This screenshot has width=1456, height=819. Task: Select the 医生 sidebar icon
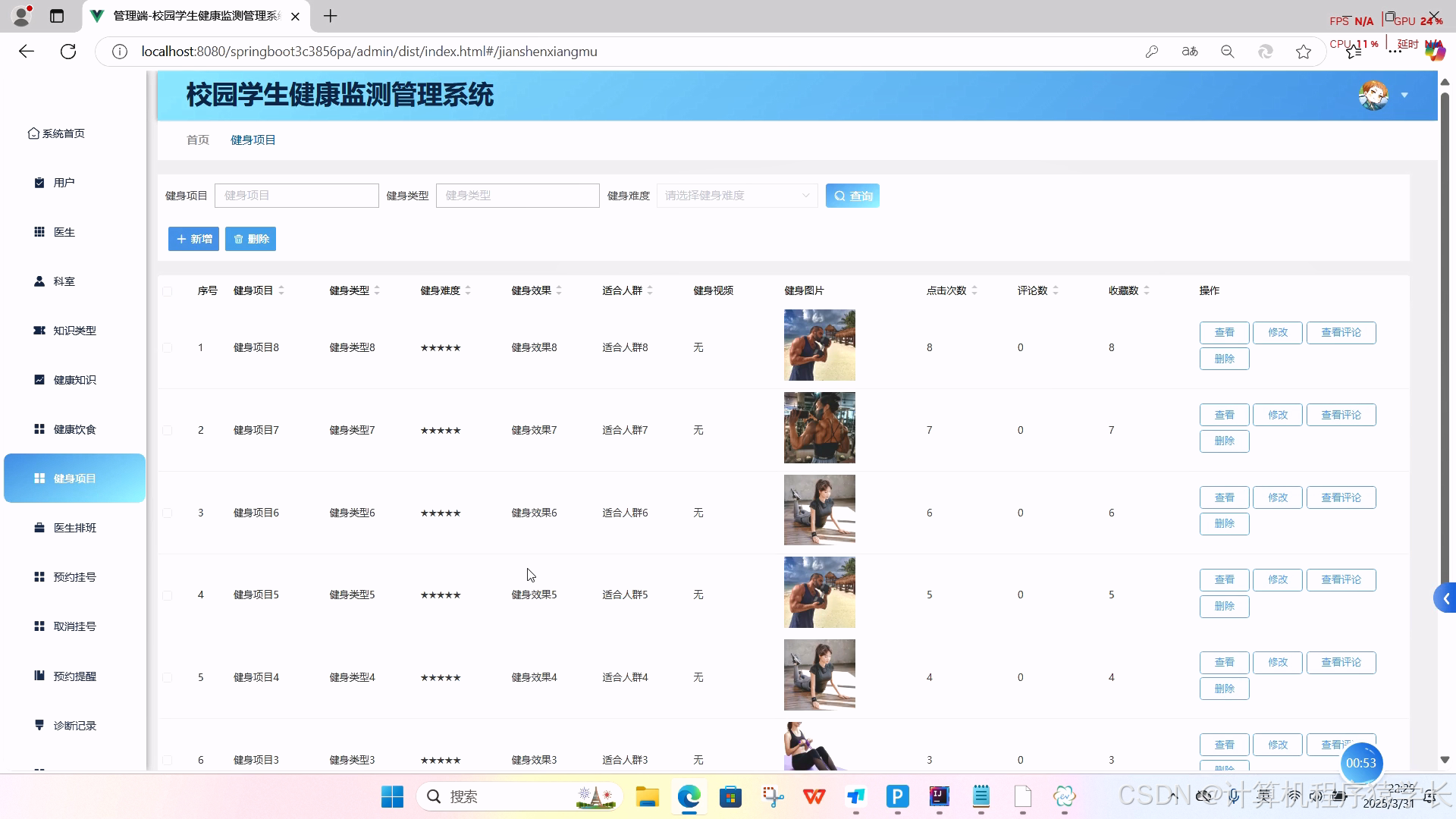point(39,231)
